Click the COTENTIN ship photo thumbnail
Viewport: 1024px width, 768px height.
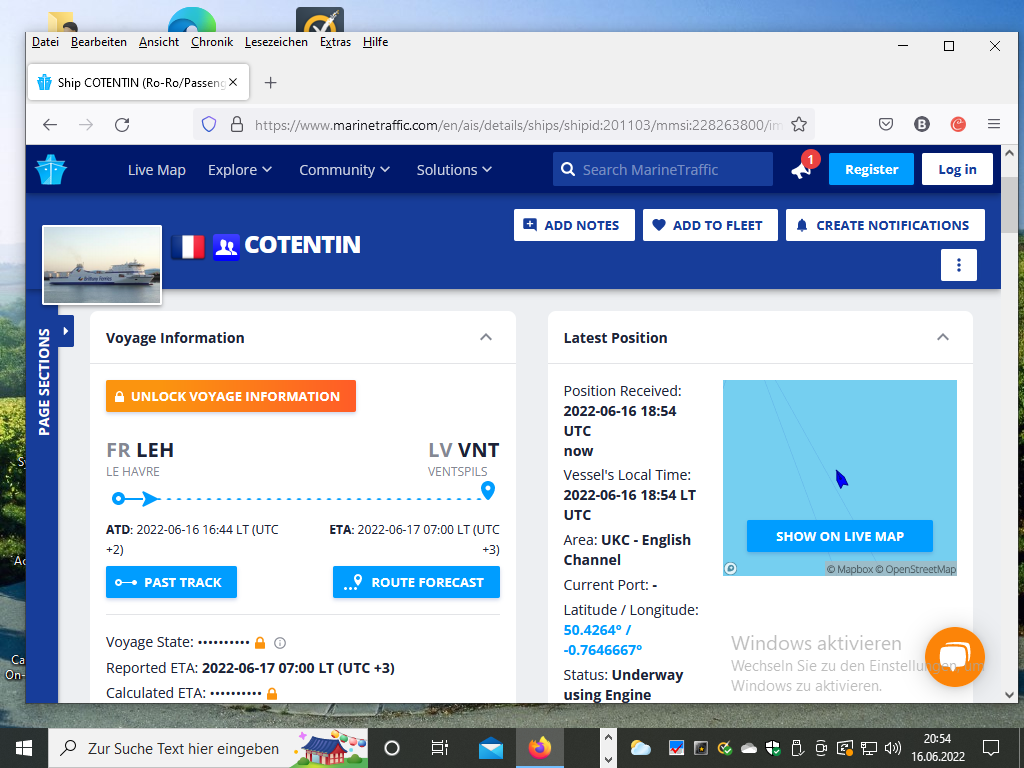pos(102,264)
